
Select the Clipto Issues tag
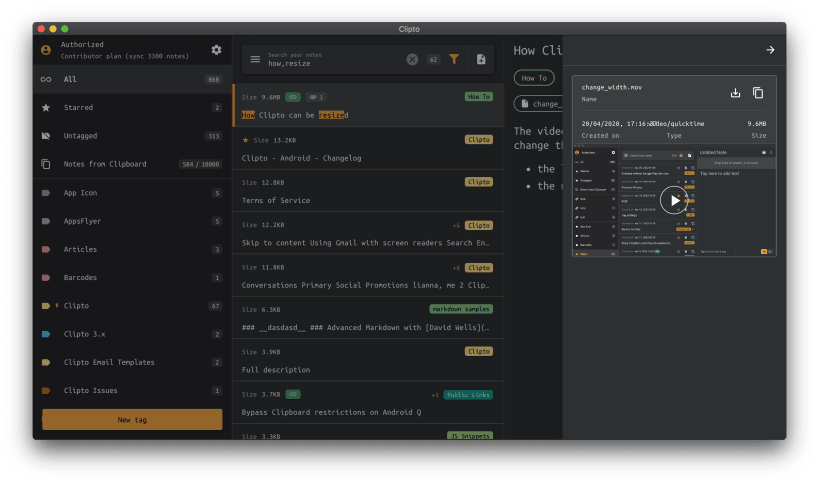[133, 391]
